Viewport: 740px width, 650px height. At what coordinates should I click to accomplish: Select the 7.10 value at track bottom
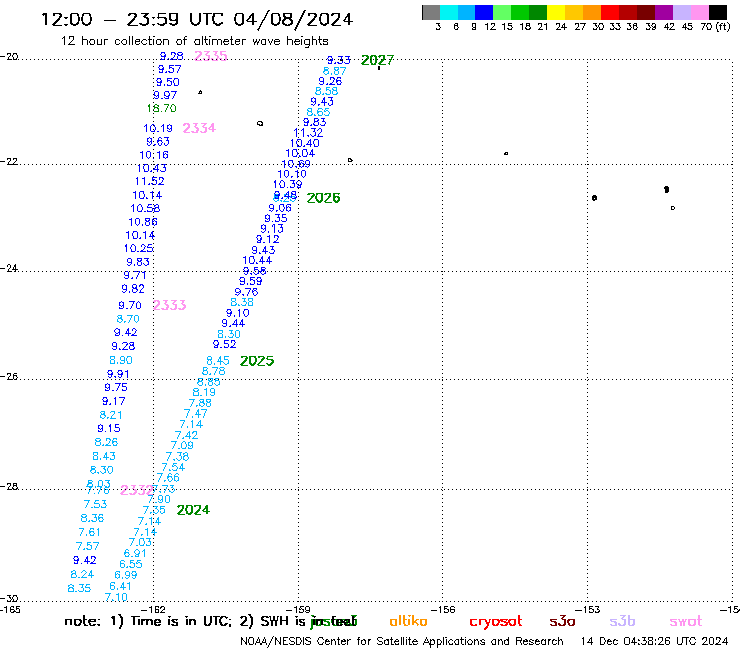point(116,597)
